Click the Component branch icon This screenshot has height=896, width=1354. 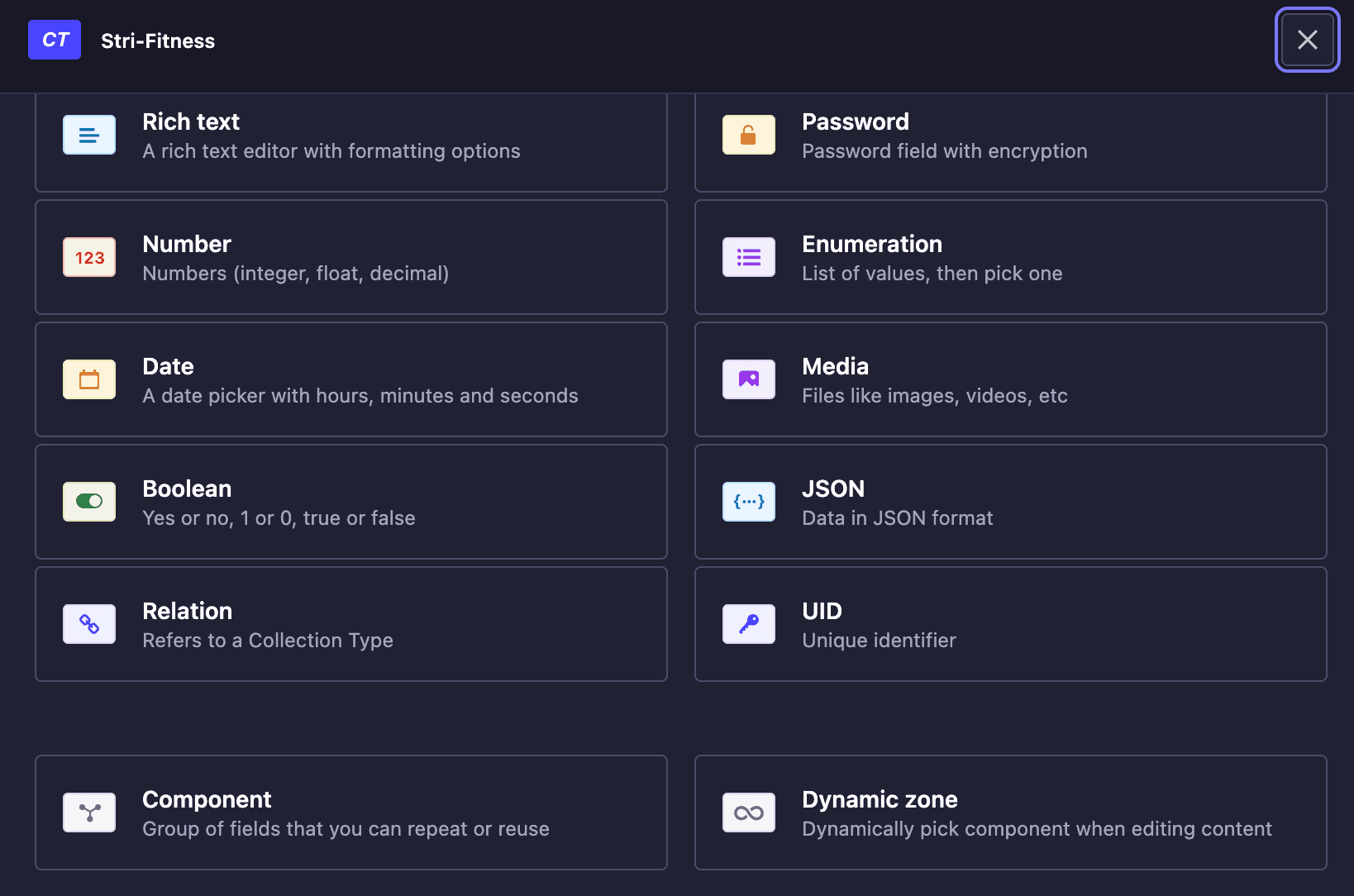coord(89,813)
